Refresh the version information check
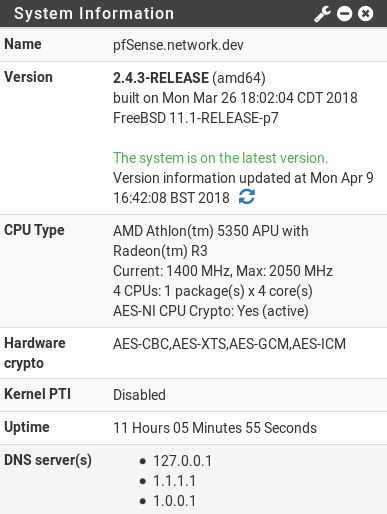Screen dimensions: 387x514 (247, 197)
